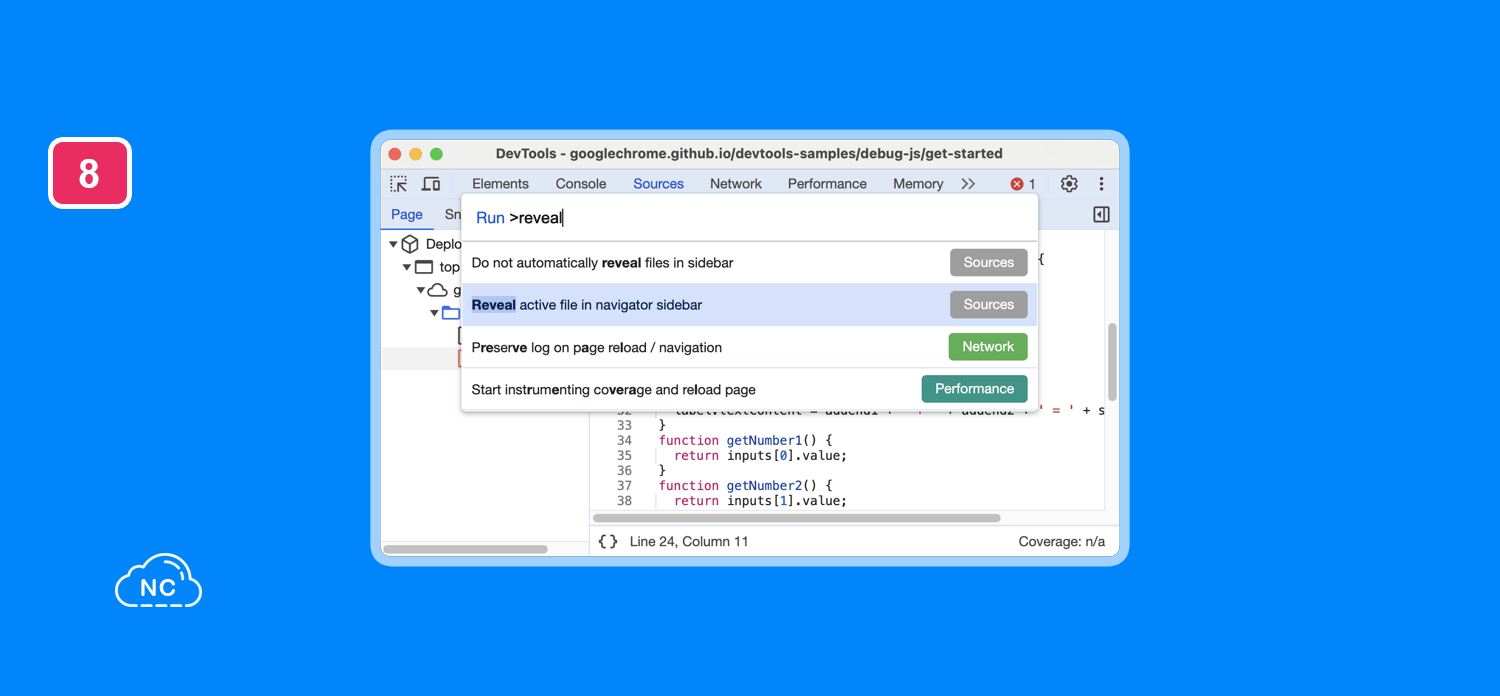Click the Sources badge on first command row

(988, 263)
